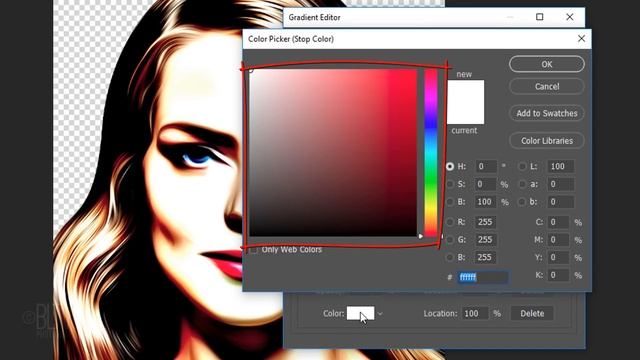Select the L lightness radio button
Screen dimensions: 640x360
pyautogui.click(x=522, y=167)
